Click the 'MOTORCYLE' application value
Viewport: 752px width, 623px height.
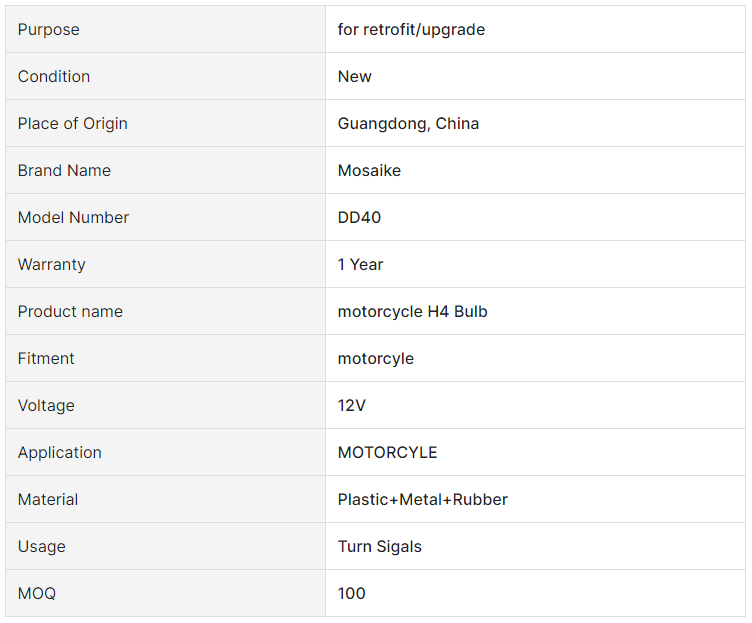388,452
